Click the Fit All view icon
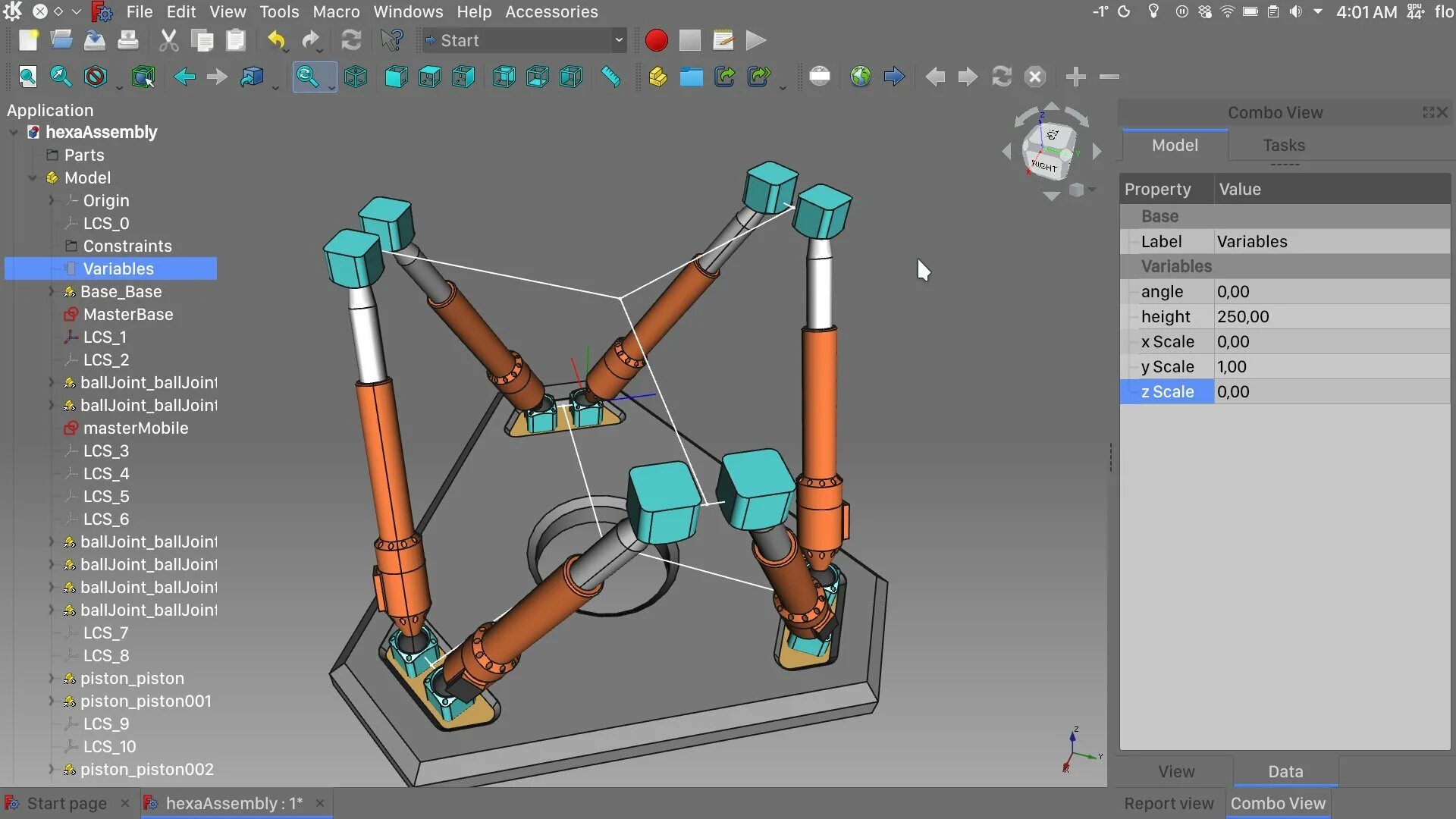Viewport: 1456px width, 819px height. [x=28, y=77]
